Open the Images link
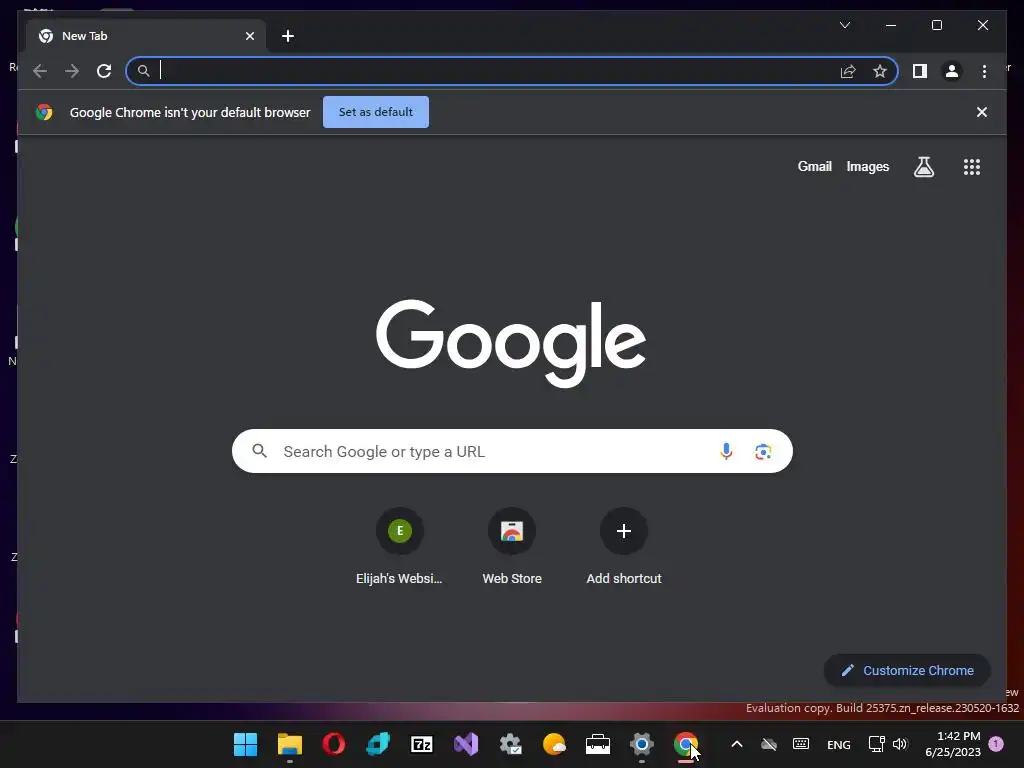This screenshot has width=1024, height=768. (x=867, y=167)
